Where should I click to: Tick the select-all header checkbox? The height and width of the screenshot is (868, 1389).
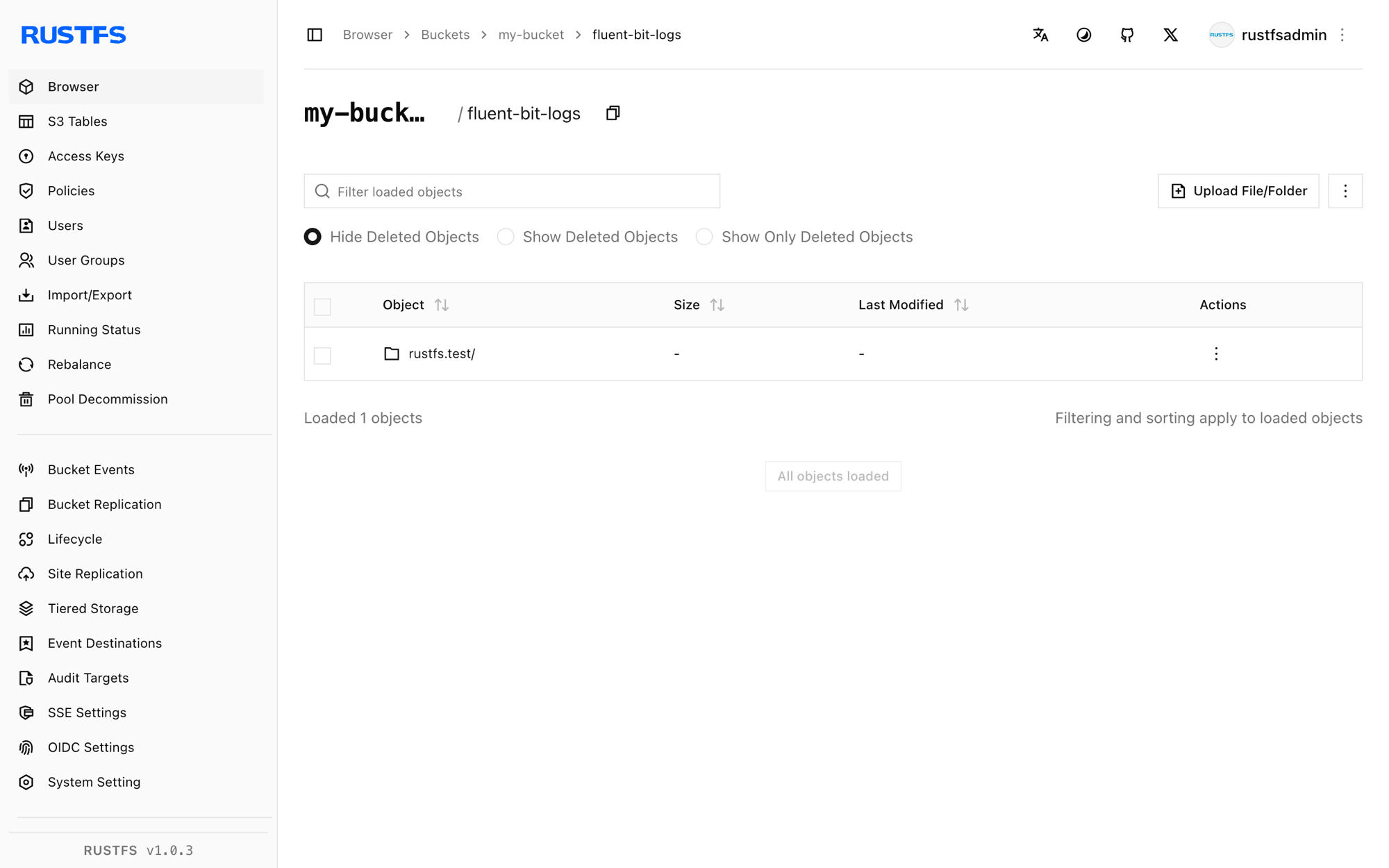click(322, 306)
